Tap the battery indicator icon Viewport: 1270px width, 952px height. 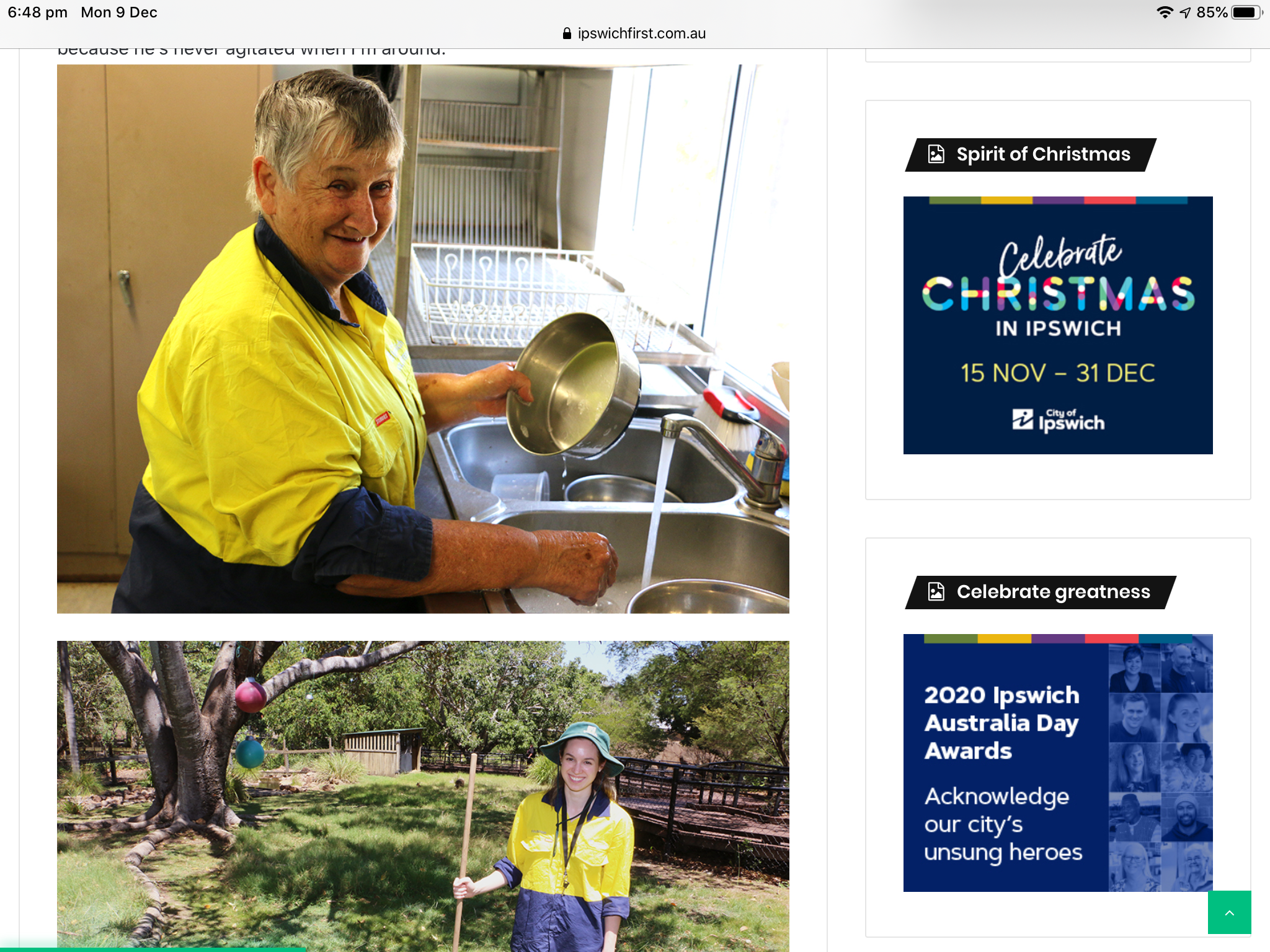click(1247, 12)
